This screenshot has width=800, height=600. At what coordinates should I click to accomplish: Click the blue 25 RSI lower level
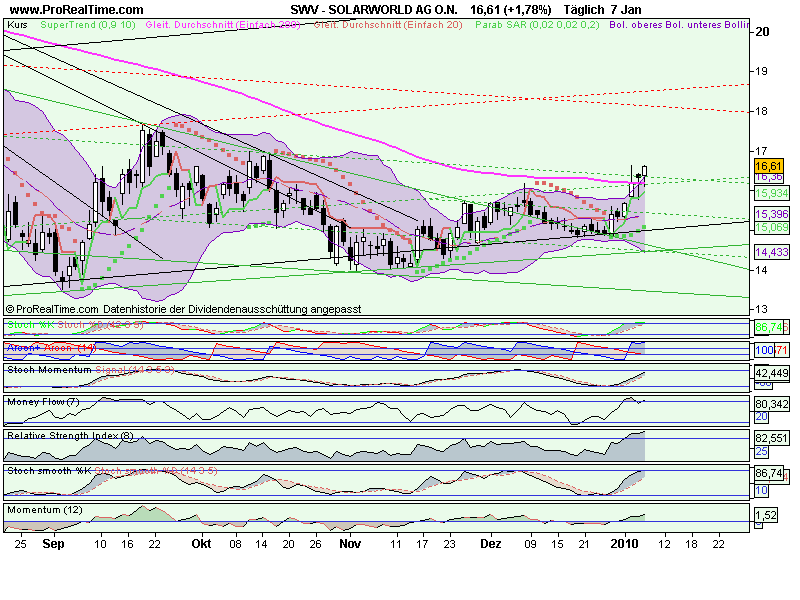pos(761,451)
